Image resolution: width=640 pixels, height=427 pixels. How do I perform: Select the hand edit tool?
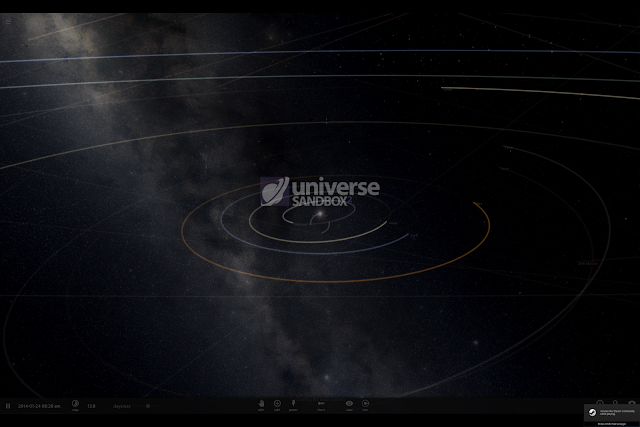(x=261, y=405)
